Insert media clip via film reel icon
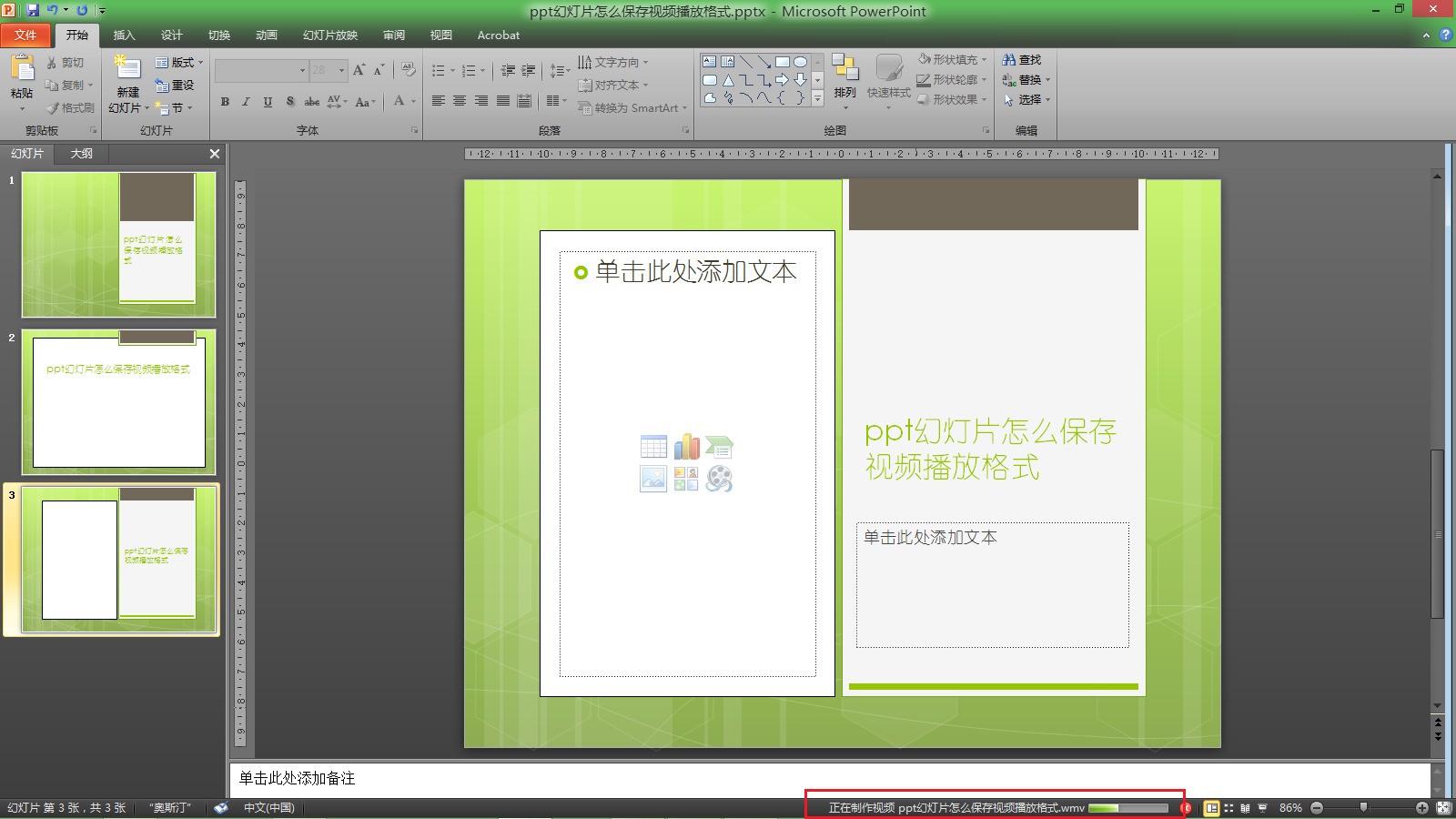 point(719,479)
